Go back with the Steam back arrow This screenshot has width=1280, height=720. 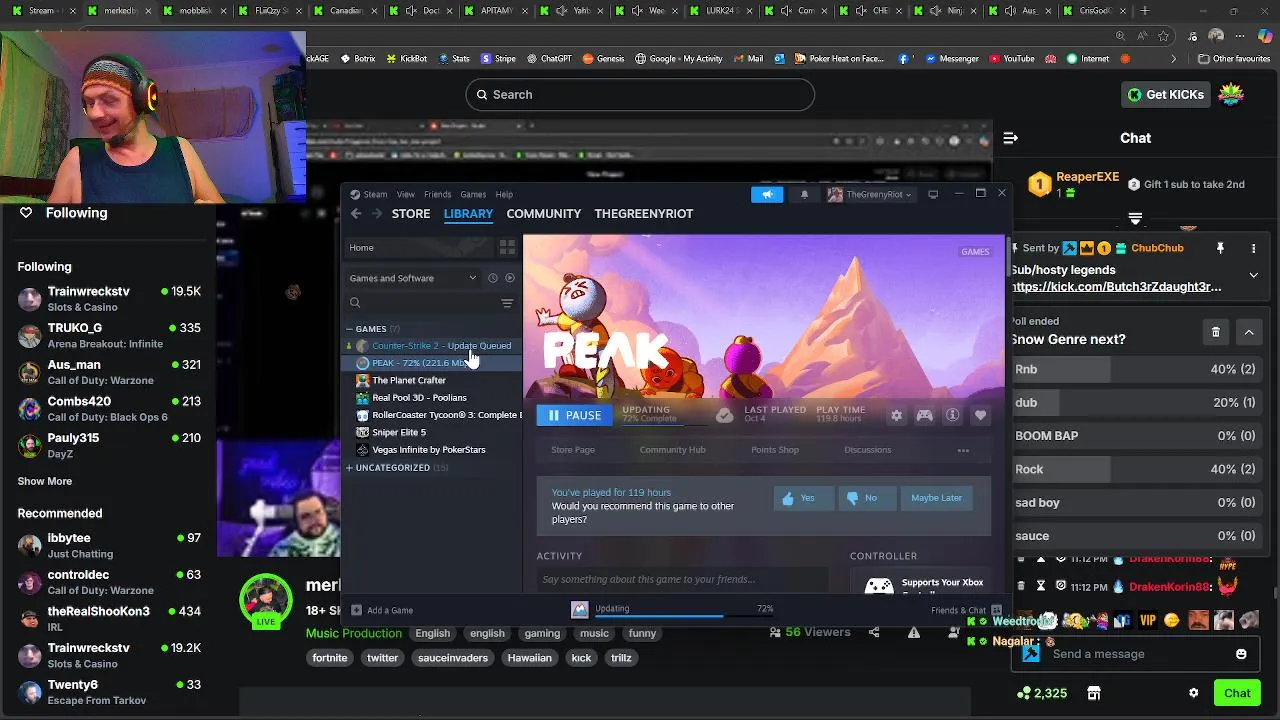click(356, 214)
